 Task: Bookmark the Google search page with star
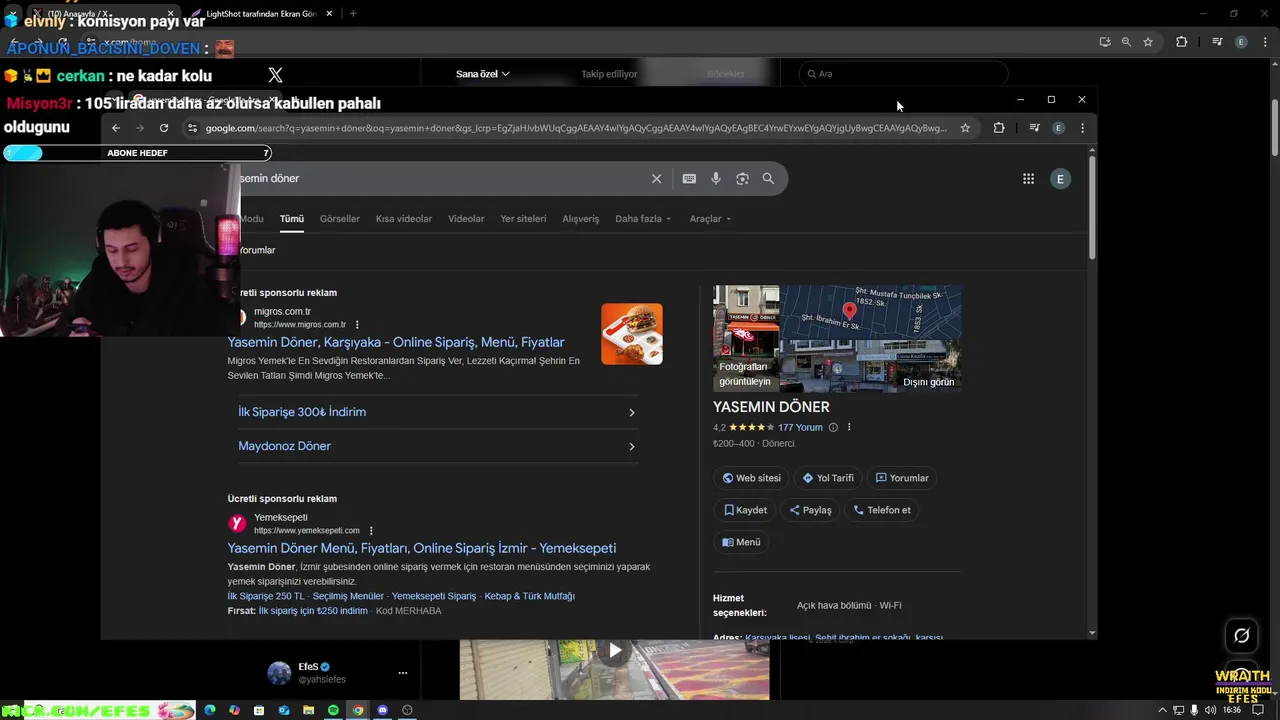965,128
